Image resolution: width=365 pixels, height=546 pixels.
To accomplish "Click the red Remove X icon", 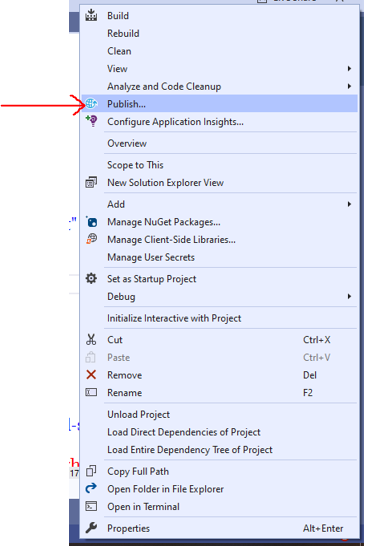I will coord(91,375).
